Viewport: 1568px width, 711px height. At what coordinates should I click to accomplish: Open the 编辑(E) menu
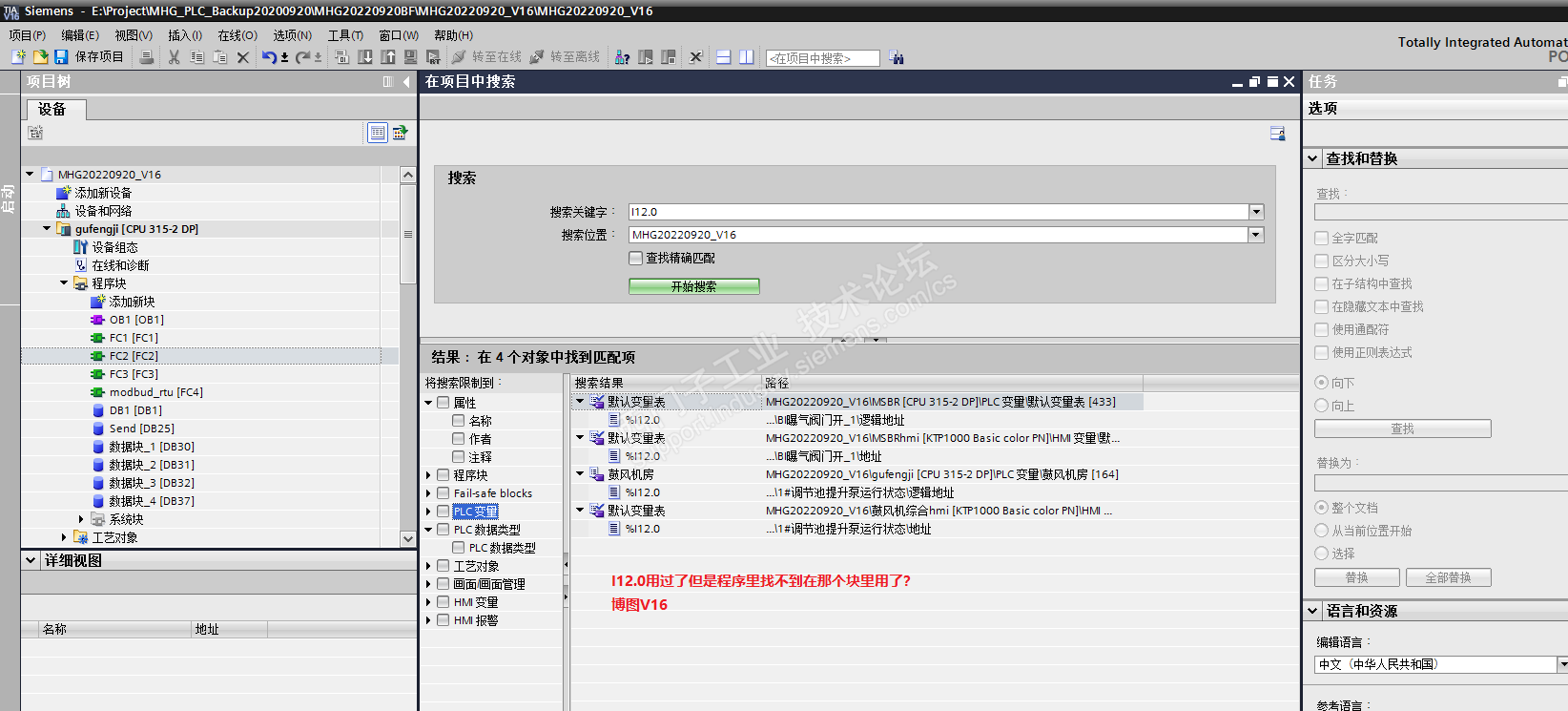(x=80, y=35)
